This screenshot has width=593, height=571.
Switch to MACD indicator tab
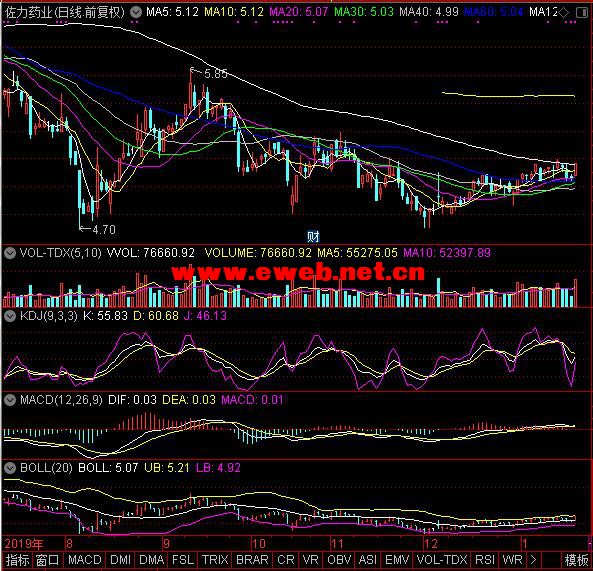coord(85,560)
